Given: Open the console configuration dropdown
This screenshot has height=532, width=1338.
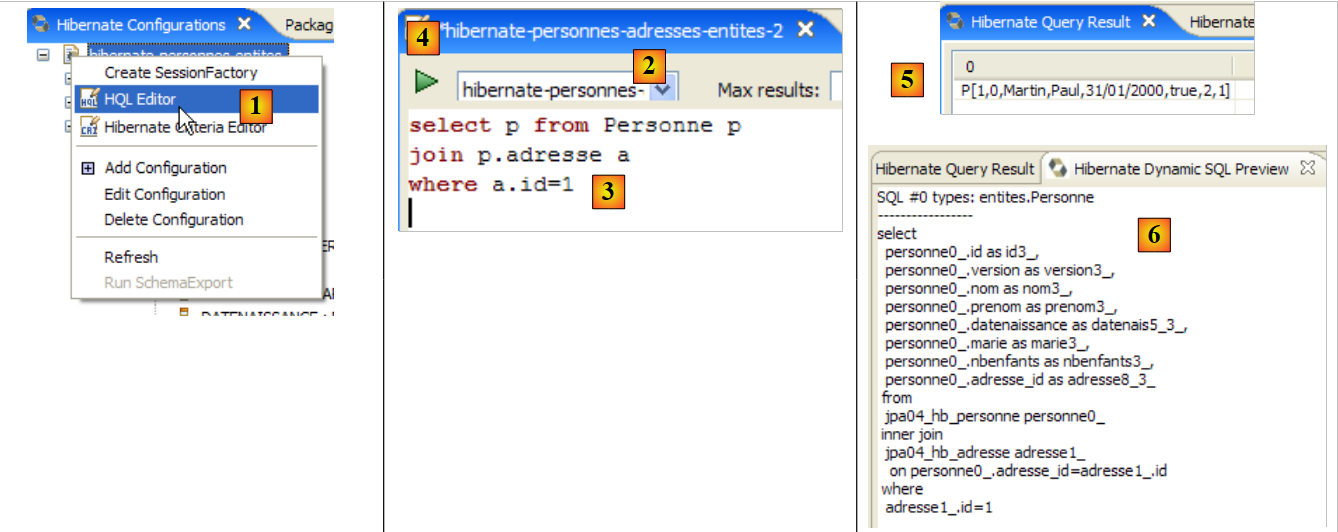Looking at the screenshot, I should click(x=663, y=90).
